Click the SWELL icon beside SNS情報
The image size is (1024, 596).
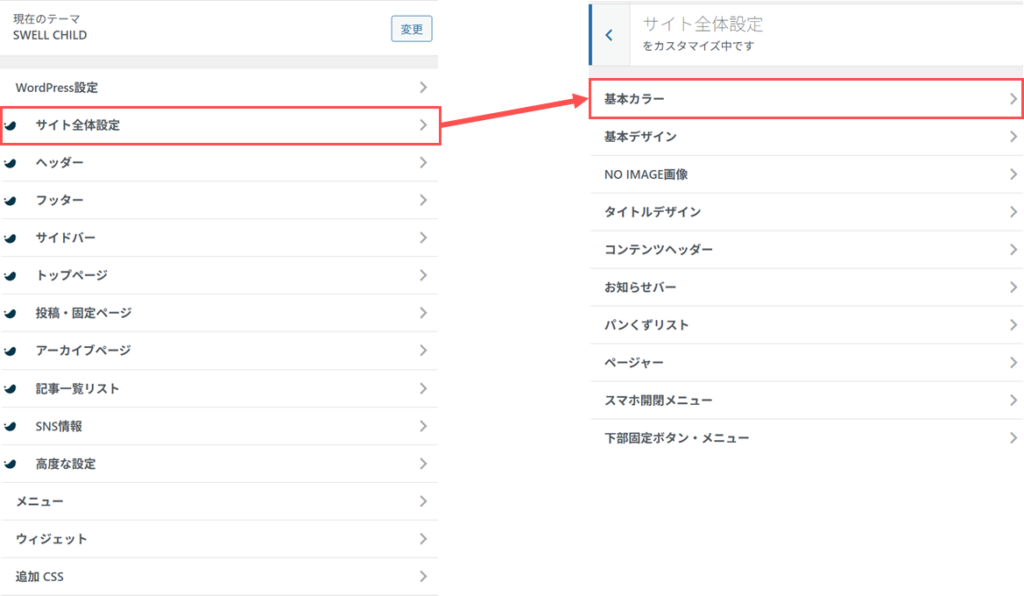point(10,427)
